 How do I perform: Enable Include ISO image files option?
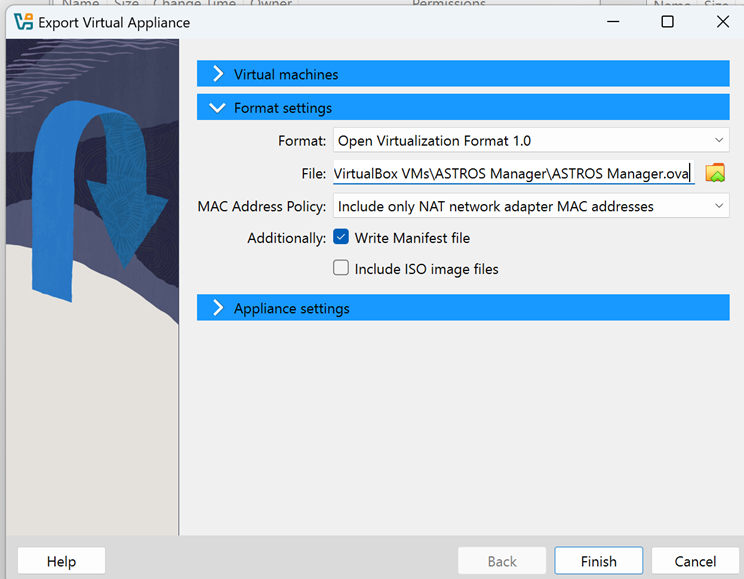pyautogui.click(x=341, y=269)
